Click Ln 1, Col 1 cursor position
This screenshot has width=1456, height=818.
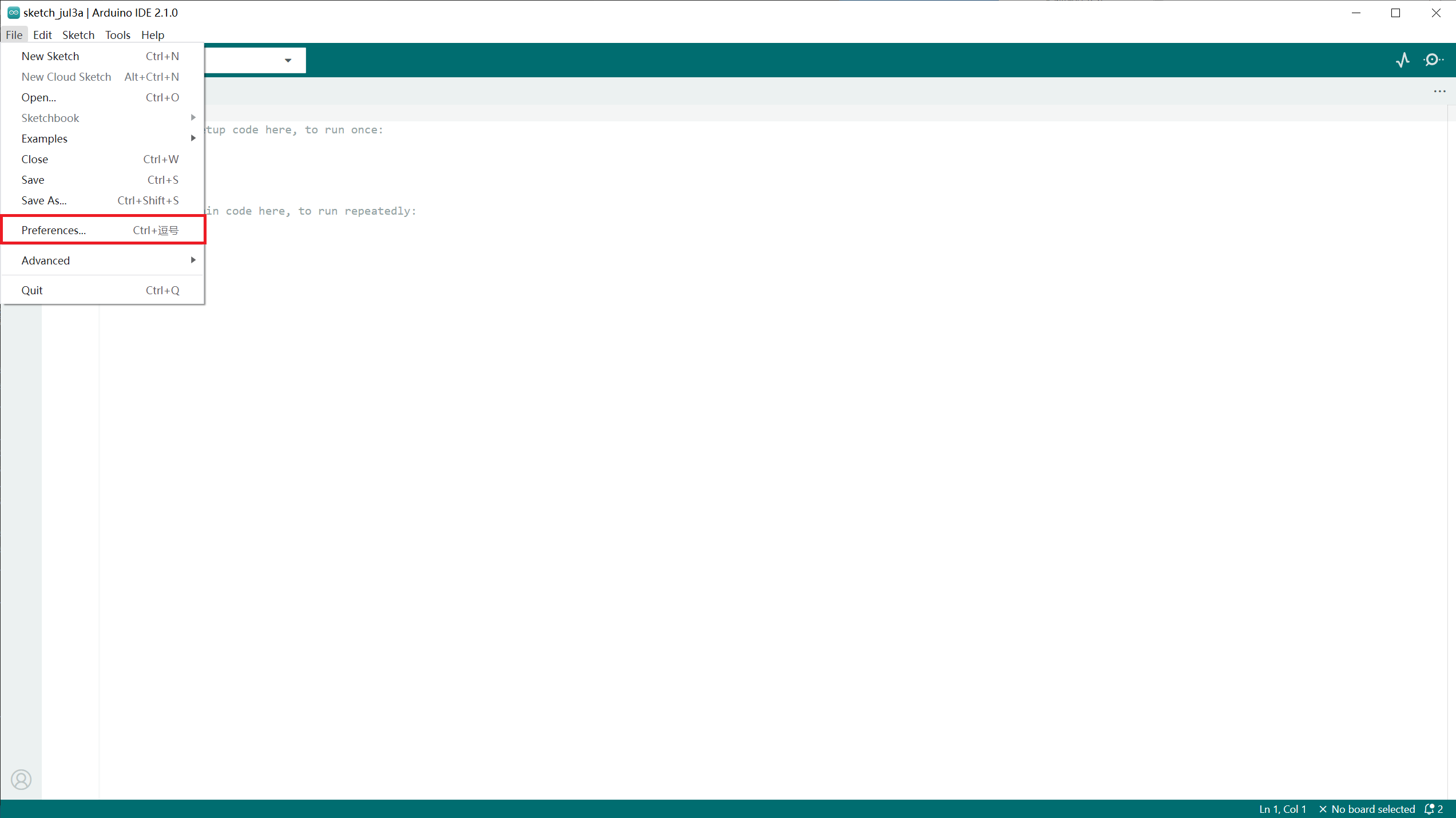(x=1282, y=809)
